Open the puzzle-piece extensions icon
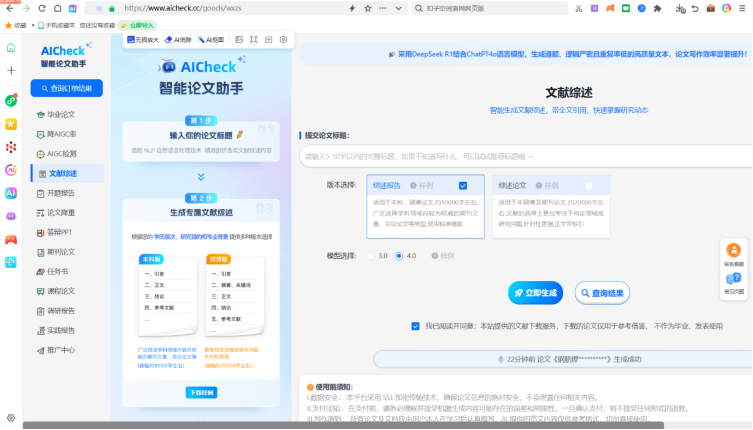The image size is (753, 430). (x=657, y=8)
